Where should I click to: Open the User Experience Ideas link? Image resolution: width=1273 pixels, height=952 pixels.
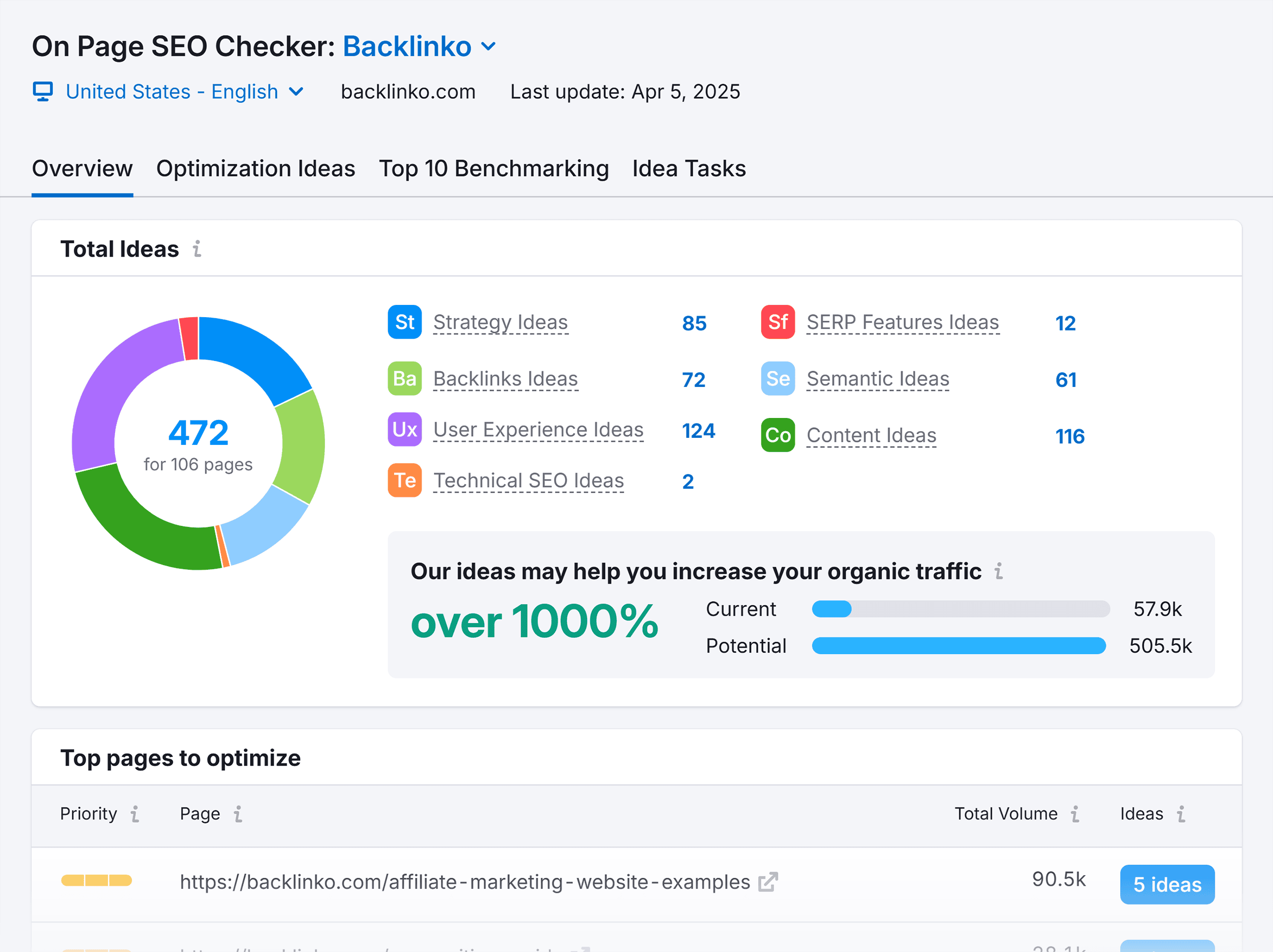point(538,430)
